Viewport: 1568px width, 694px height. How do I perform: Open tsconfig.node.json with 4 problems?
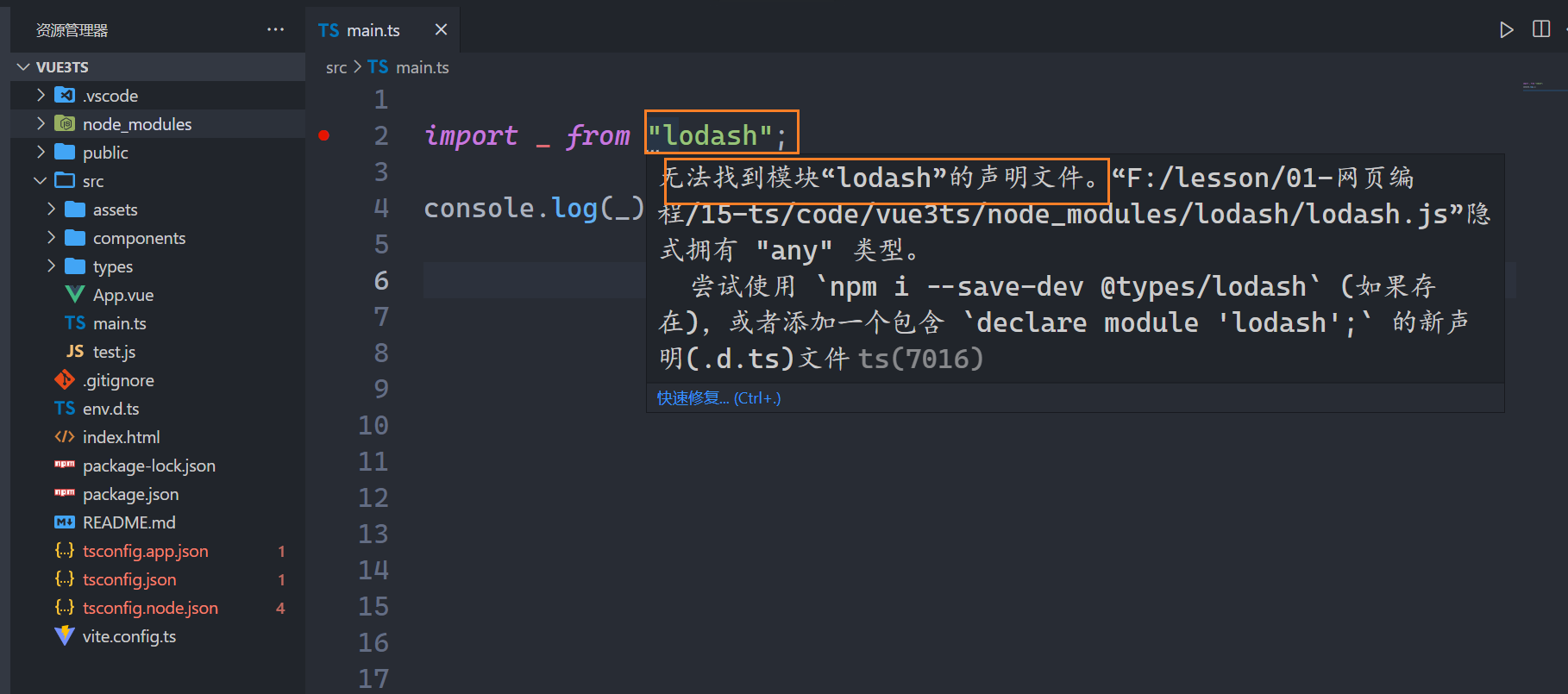(x=150, y=608)
